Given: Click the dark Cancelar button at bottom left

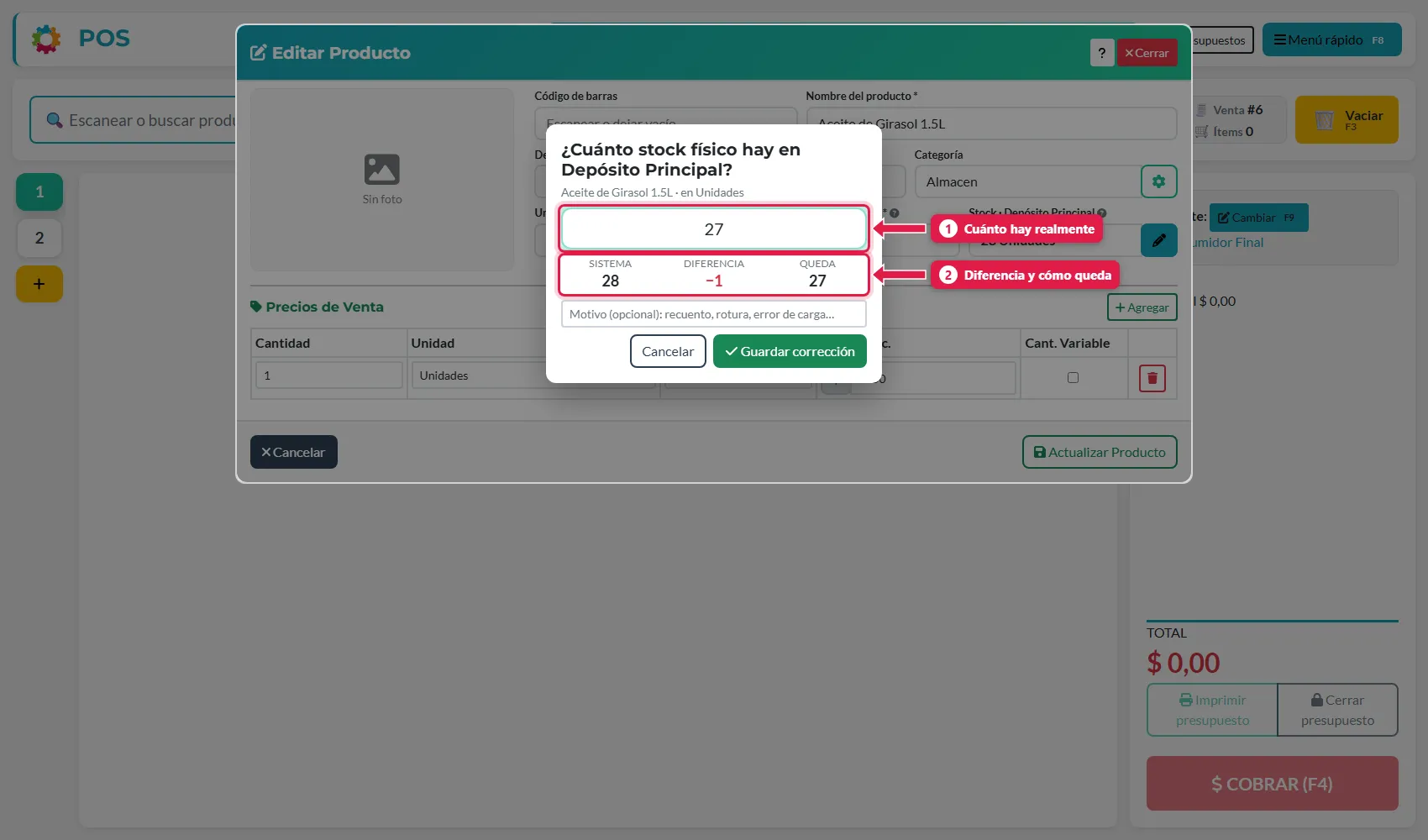Looking at the screenshot, I should (x=294, y=452).
